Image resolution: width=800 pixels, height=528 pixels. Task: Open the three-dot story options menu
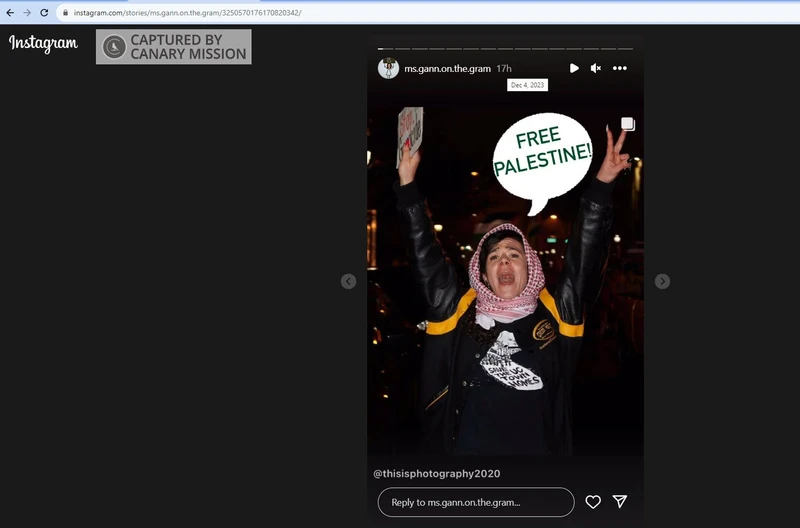(x=619, y=68)
